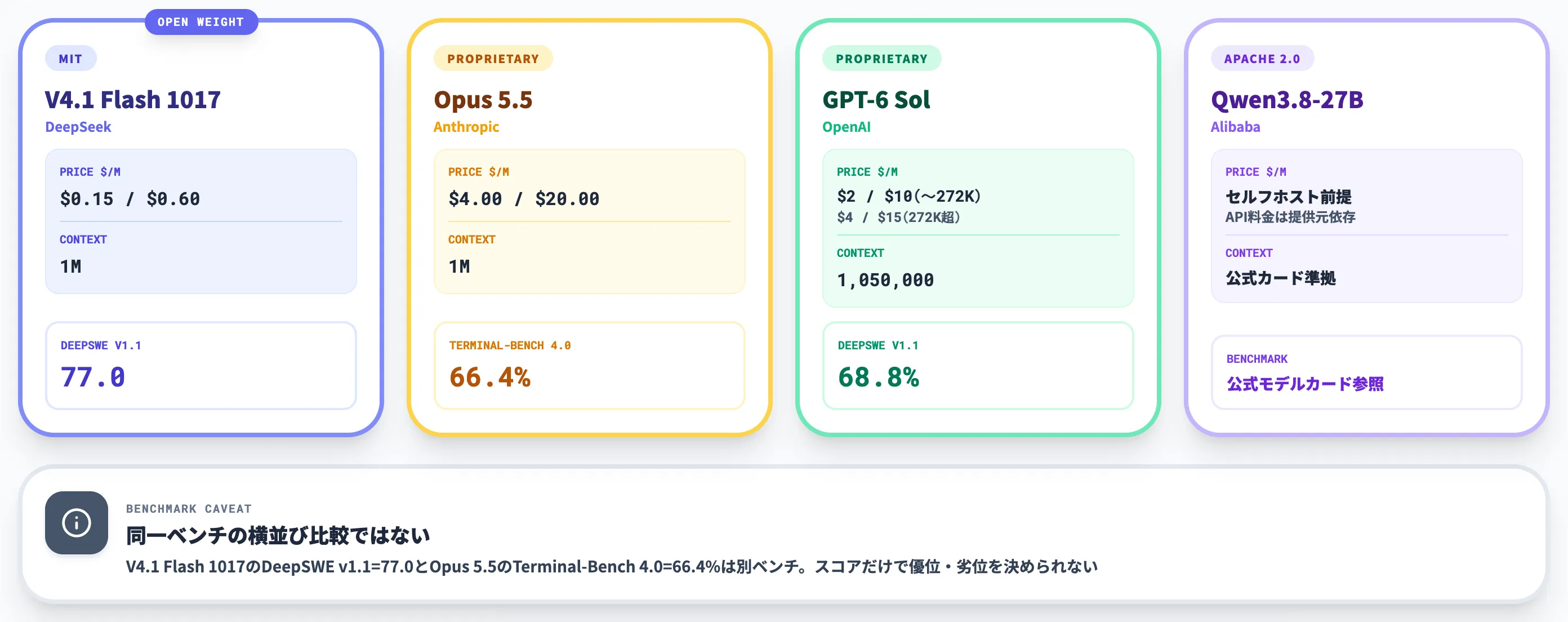Select the Opus 5.5 title

[x=483, y=99]
